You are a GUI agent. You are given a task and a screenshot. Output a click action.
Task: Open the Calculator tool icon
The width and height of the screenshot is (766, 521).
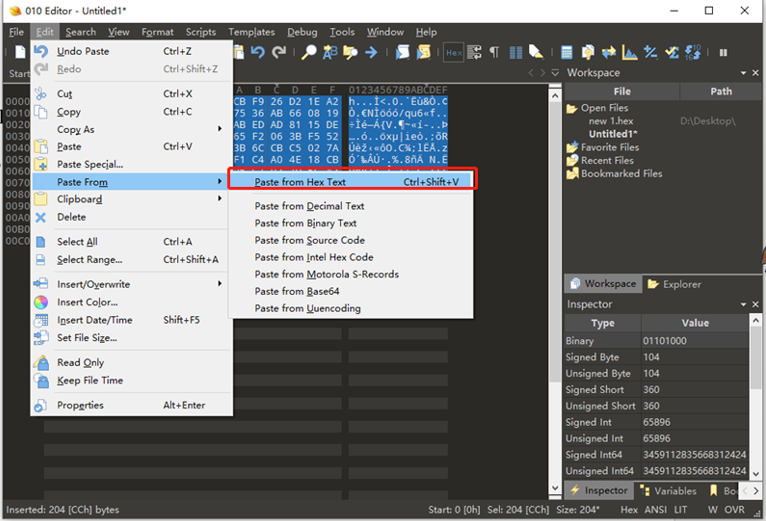[567, 52]
